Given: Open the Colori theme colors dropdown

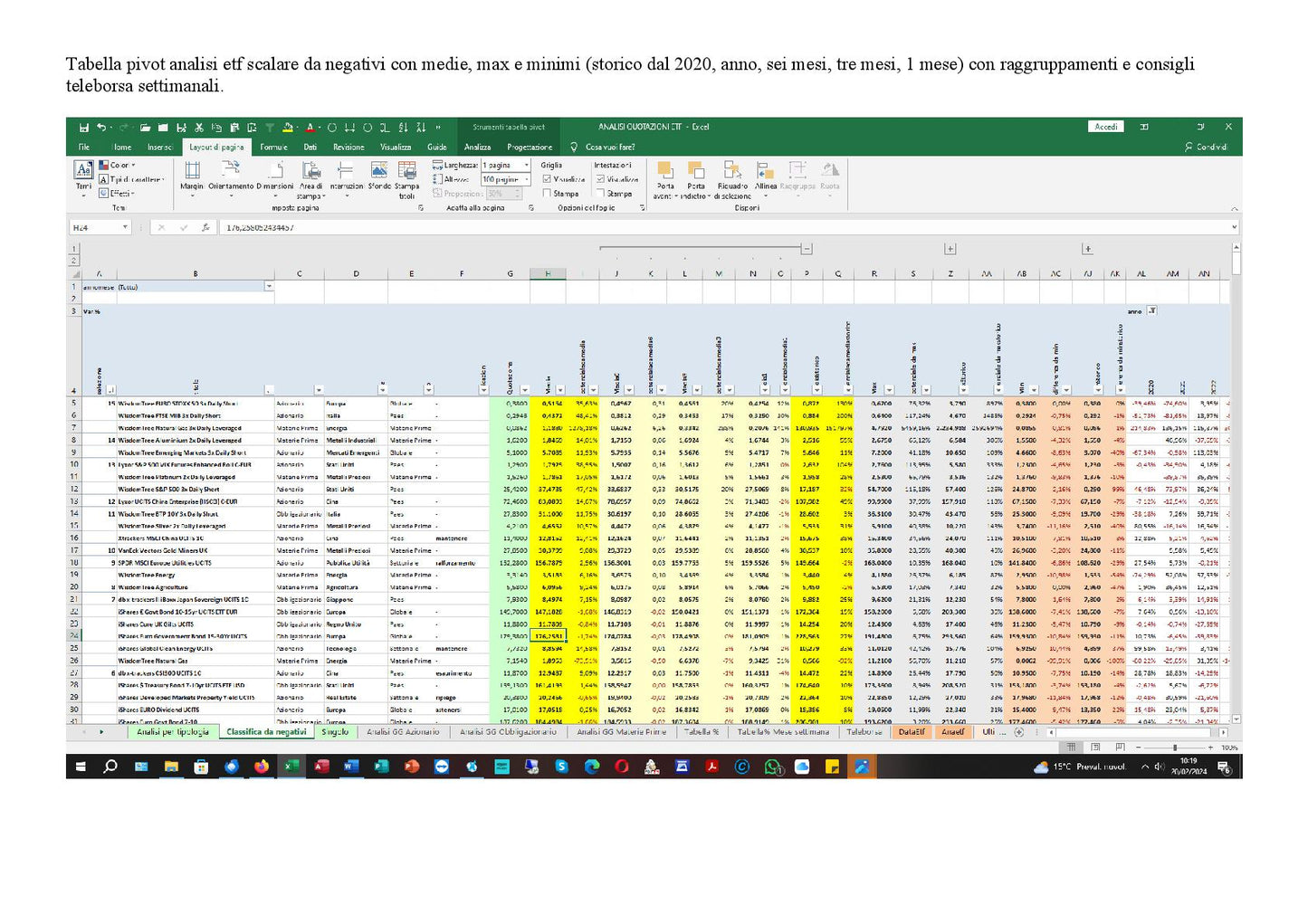Looking at the screenshot, I should (118, 166).
